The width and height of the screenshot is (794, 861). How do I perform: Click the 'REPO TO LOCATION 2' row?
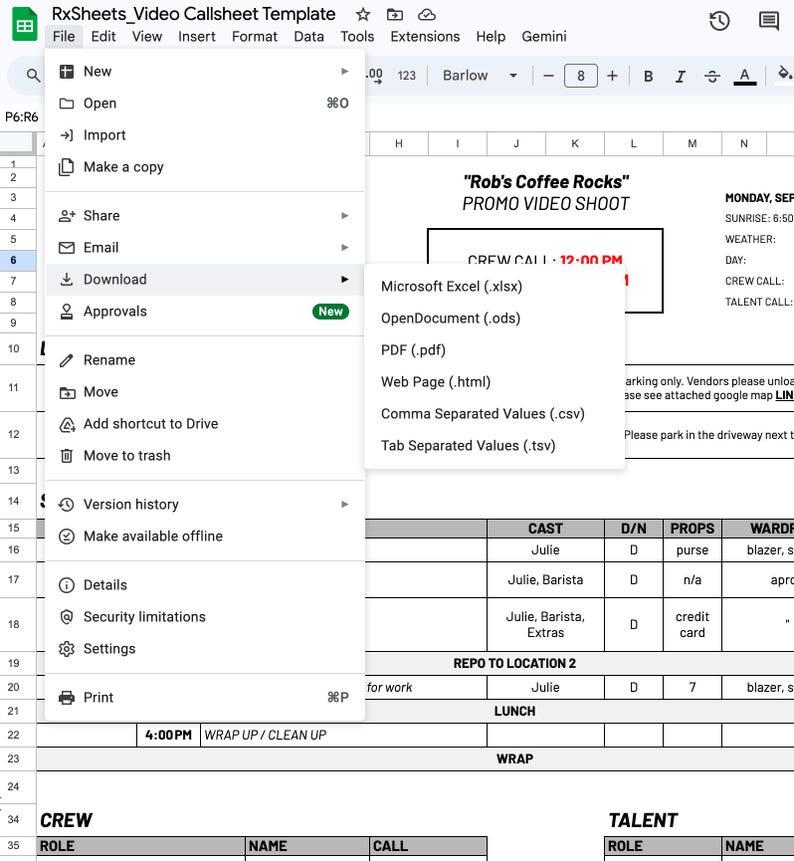pos(515,663)
